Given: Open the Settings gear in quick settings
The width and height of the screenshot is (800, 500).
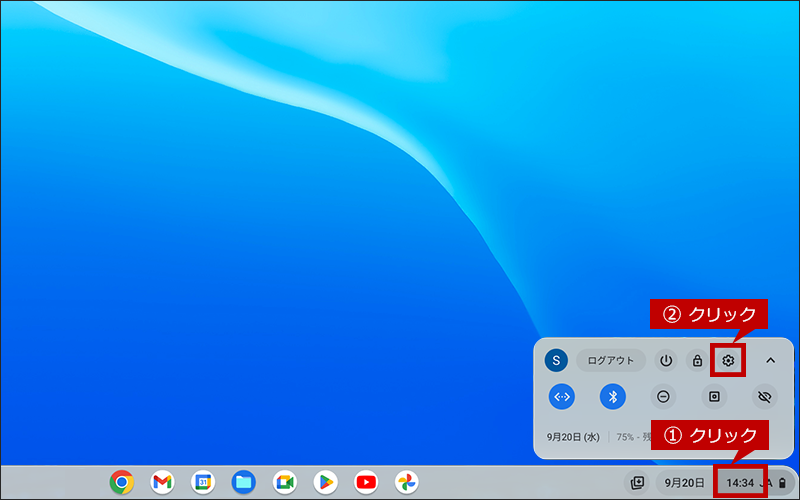Looking at the screenshot, I should pyautogui.click(x=728, y=361).
